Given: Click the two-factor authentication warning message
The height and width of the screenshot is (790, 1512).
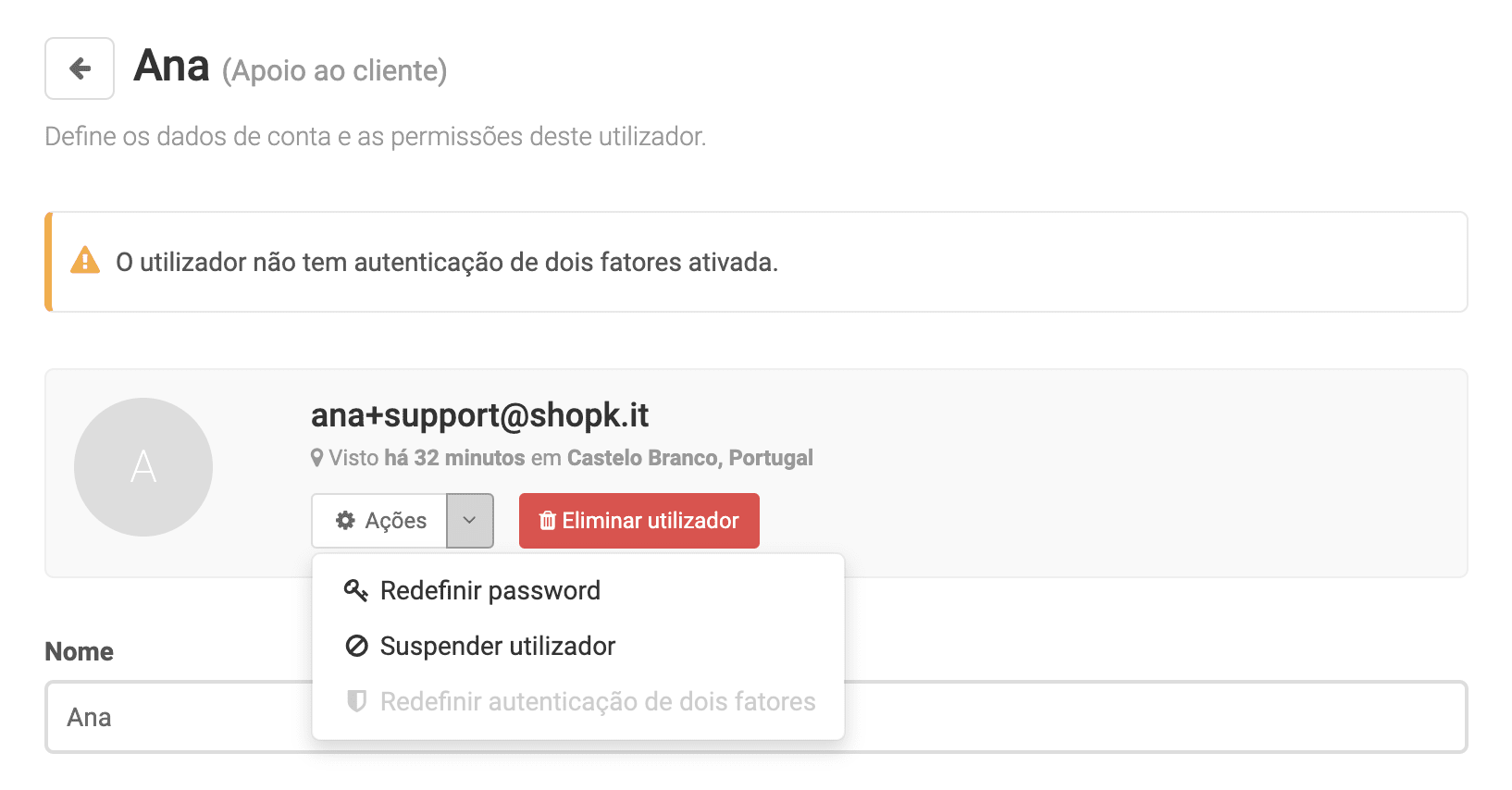Looking at the screenshot, I should tap(446, 262).
